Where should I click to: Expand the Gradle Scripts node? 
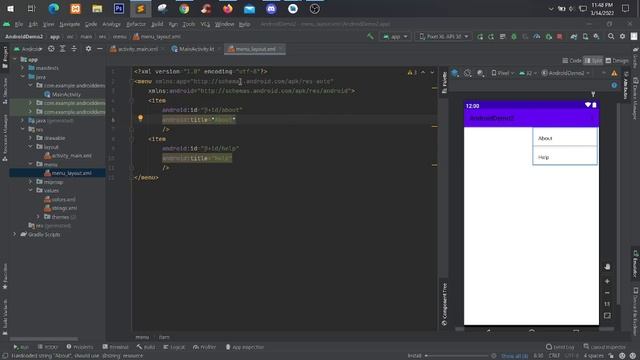(15, 234)
